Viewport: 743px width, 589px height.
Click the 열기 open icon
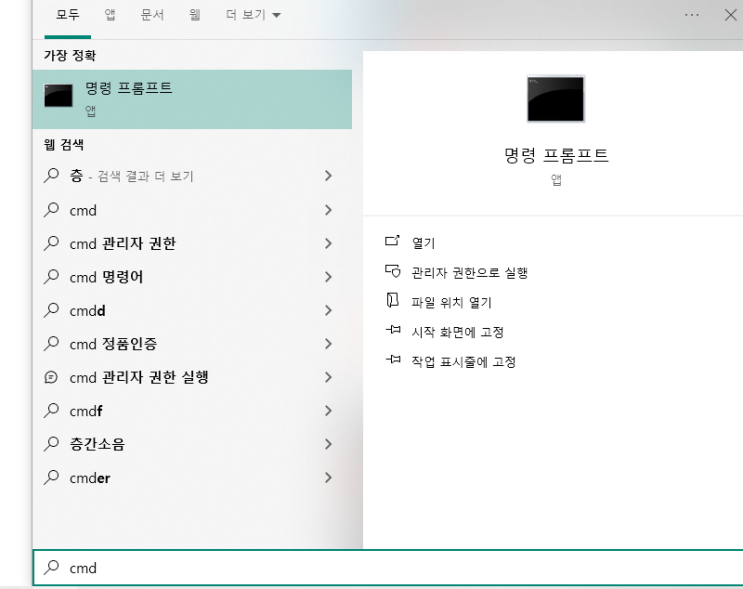tap(392, 240)
